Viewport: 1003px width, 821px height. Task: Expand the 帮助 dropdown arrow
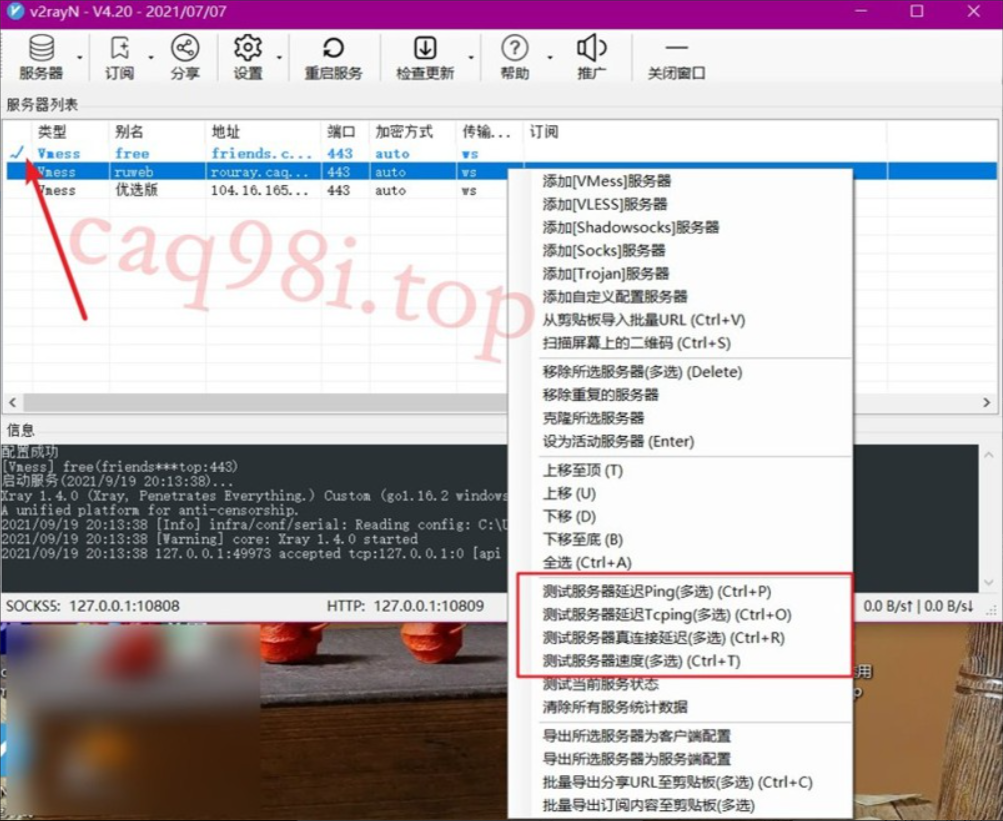click(x=549, y=58)
